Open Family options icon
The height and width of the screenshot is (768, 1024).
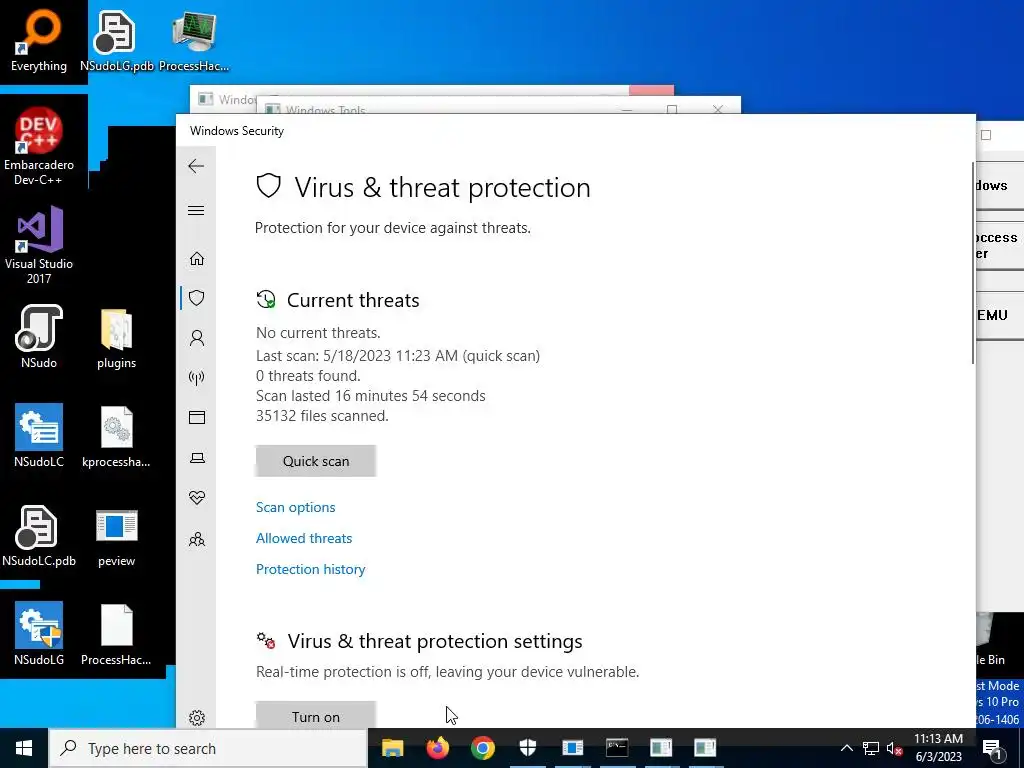[197, 539]
